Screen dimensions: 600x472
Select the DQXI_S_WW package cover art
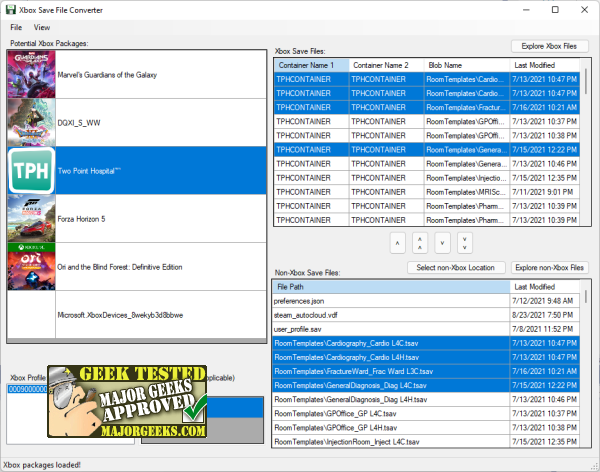[x=31, y=122]
